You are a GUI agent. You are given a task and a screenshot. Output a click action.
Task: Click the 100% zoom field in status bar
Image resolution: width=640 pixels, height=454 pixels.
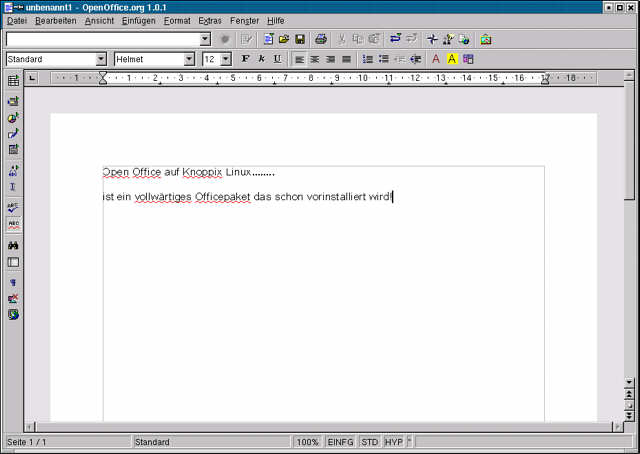tap(307, 441)
